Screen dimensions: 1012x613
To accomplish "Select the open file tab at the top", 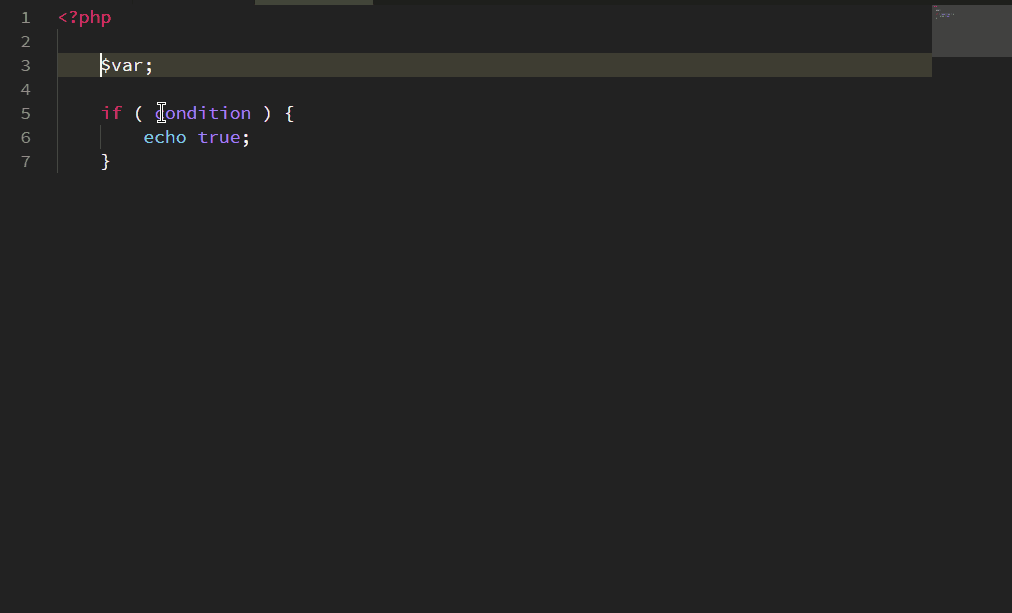I will pos(312,3).
